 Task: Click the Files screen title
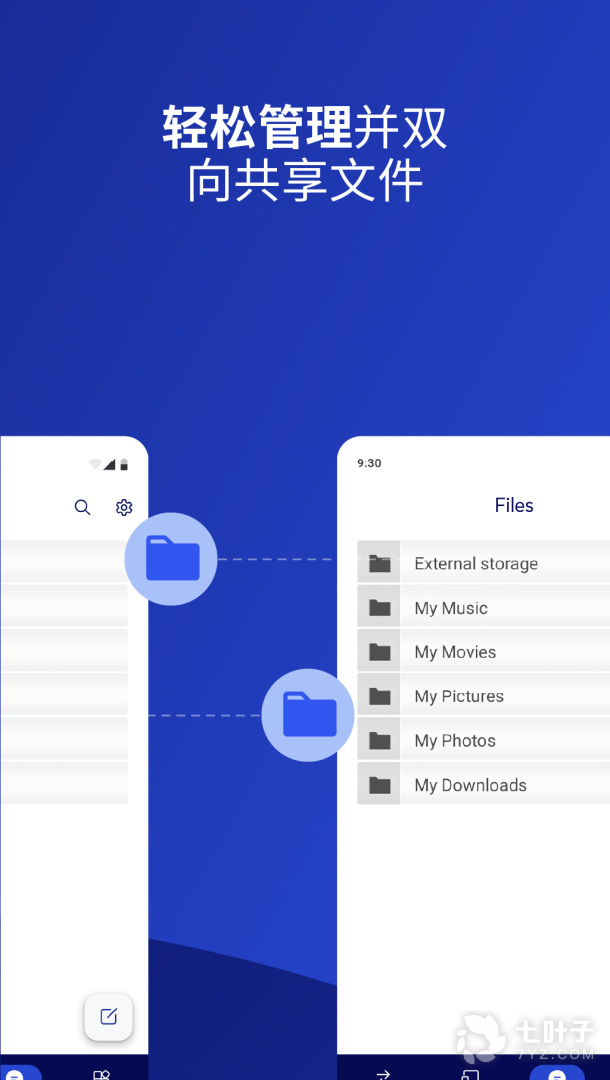[514, 506]
